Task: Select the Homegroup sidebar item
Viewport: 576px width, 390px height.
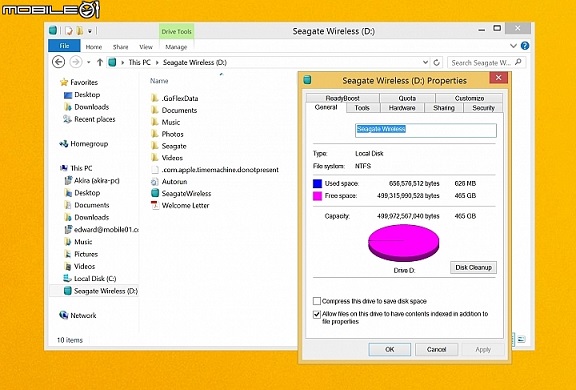Action: (84, 144)
